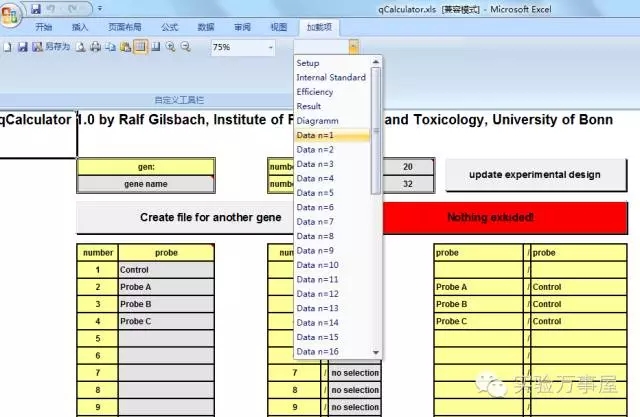
Task: Open the 页面布局 ribbon tab
Action: click(124, 27)
